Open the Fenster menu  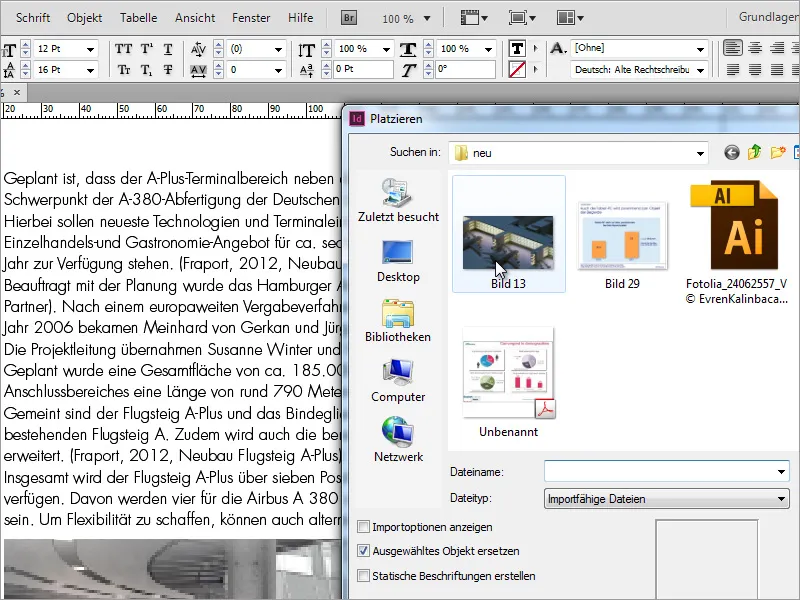(251, 18)
